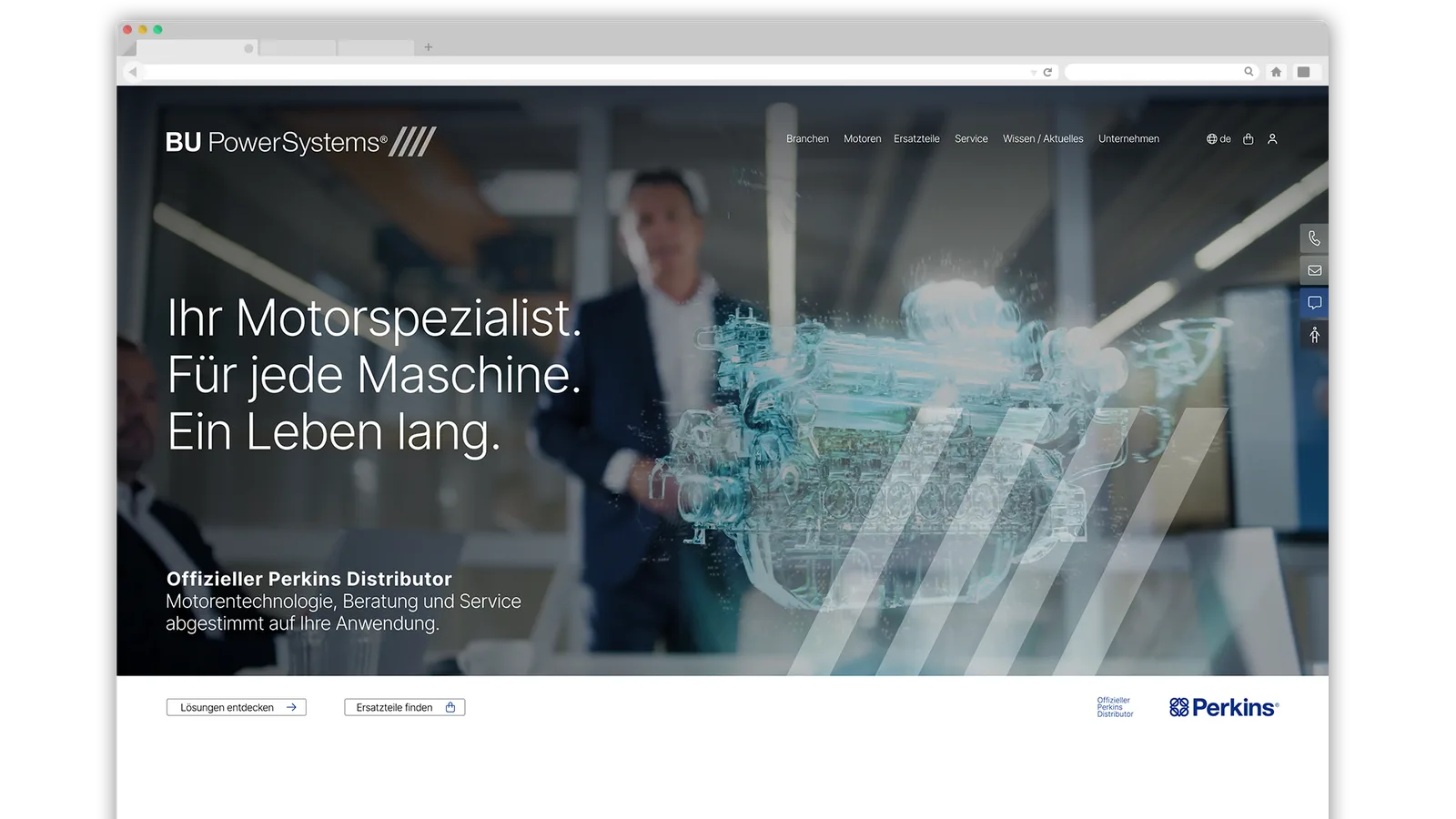Click the Ersatzteile finden button
This screenshot has height=819, width=1456.
point(405,707)
